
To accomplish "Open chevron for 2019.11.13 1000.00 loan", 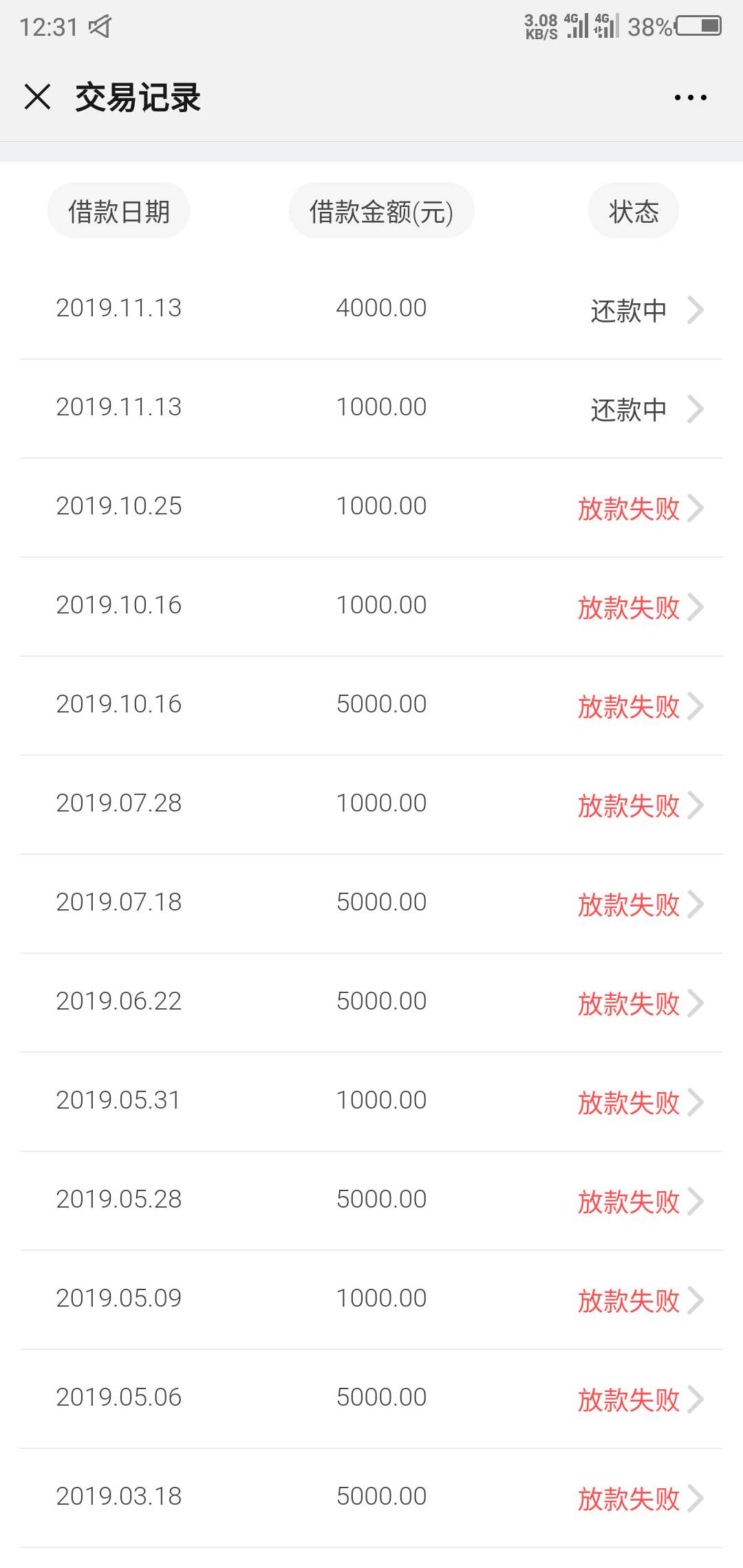I will click(x=696, y=409).
